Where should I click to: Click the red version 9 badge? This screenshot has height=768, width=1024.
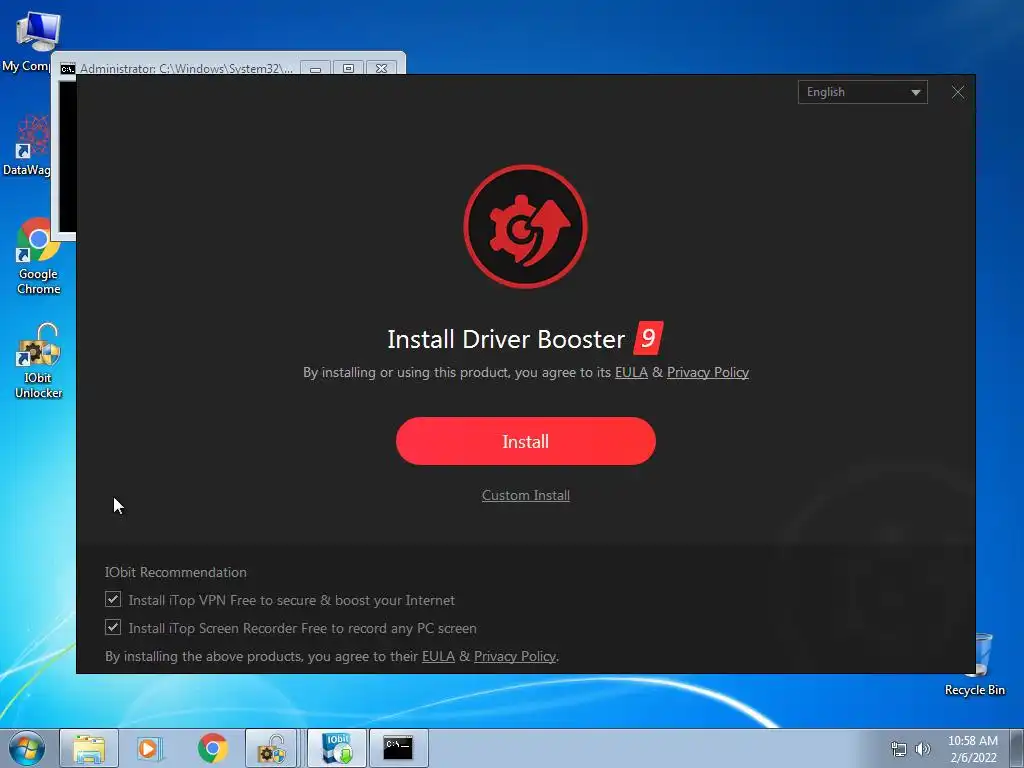[x=648, y=338]
